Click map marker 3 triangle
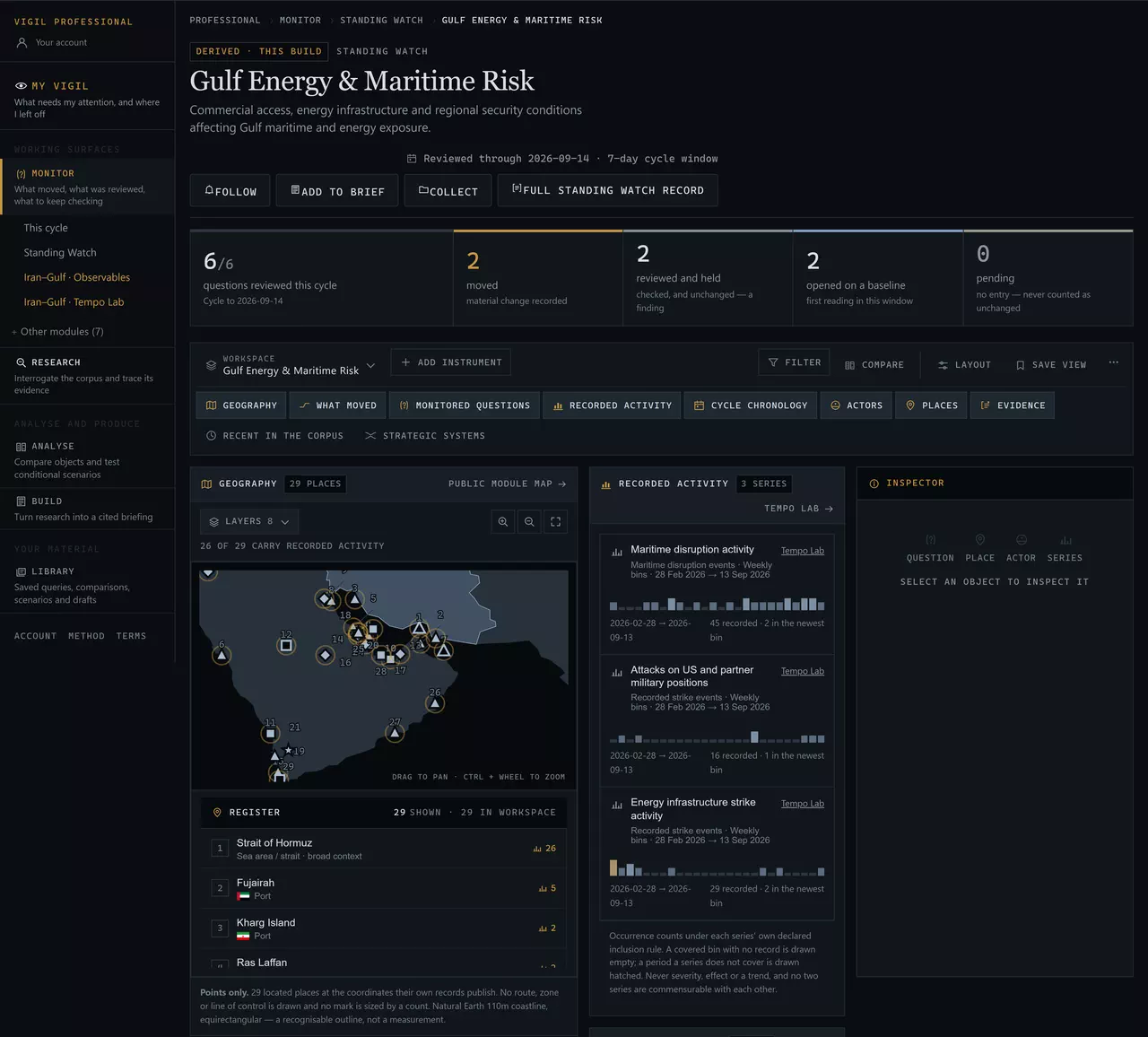 click(x=355, y=599)
